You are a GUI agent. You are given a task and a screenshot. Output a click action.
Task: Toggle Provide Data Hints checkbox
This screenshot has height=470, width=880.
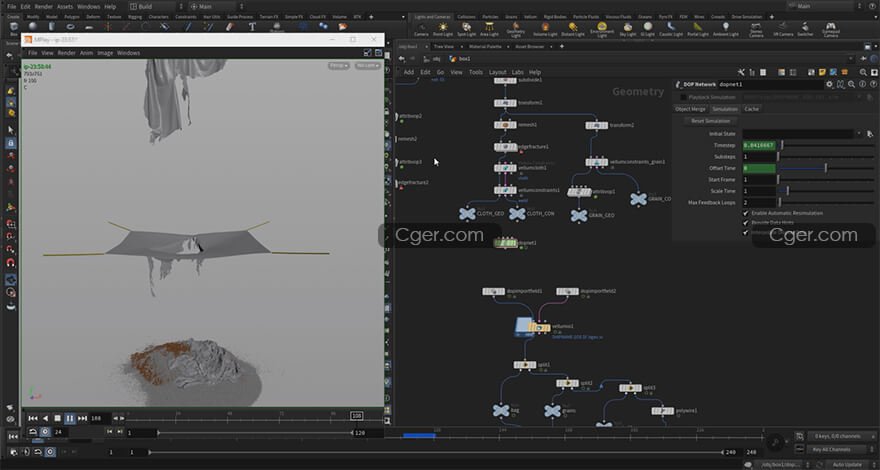[746, 222]
